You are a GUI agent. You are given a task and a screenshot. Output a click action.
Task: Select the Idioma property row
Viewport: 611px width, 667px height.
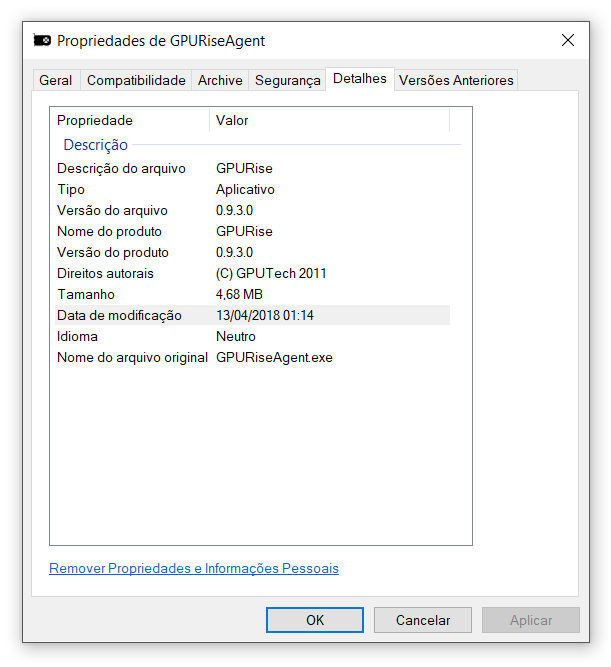[252, 336]
